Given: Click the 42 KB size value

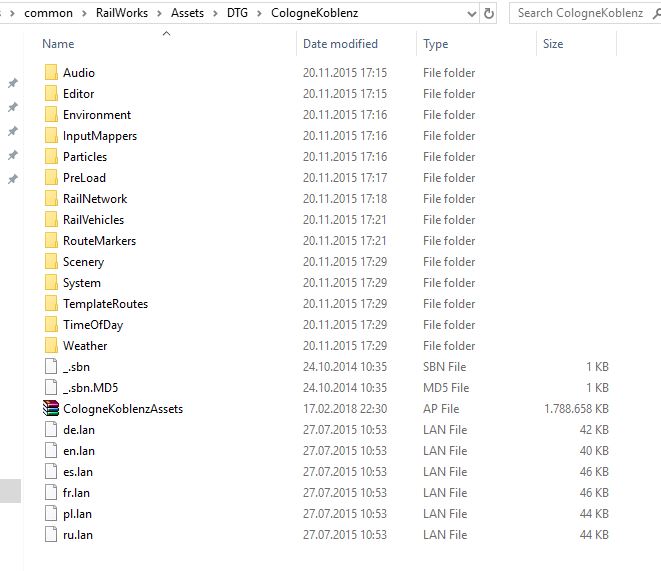Looking at the screenshot, I should (x=594, y=430).
